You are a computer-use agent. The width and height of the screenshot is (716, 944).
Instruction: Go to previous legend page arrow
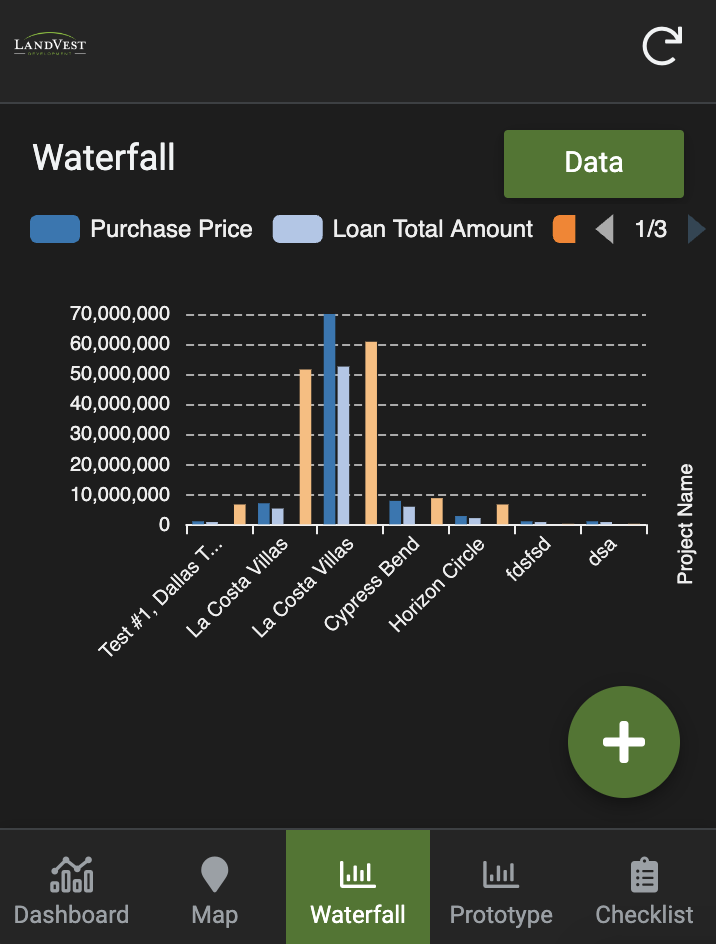604,230
